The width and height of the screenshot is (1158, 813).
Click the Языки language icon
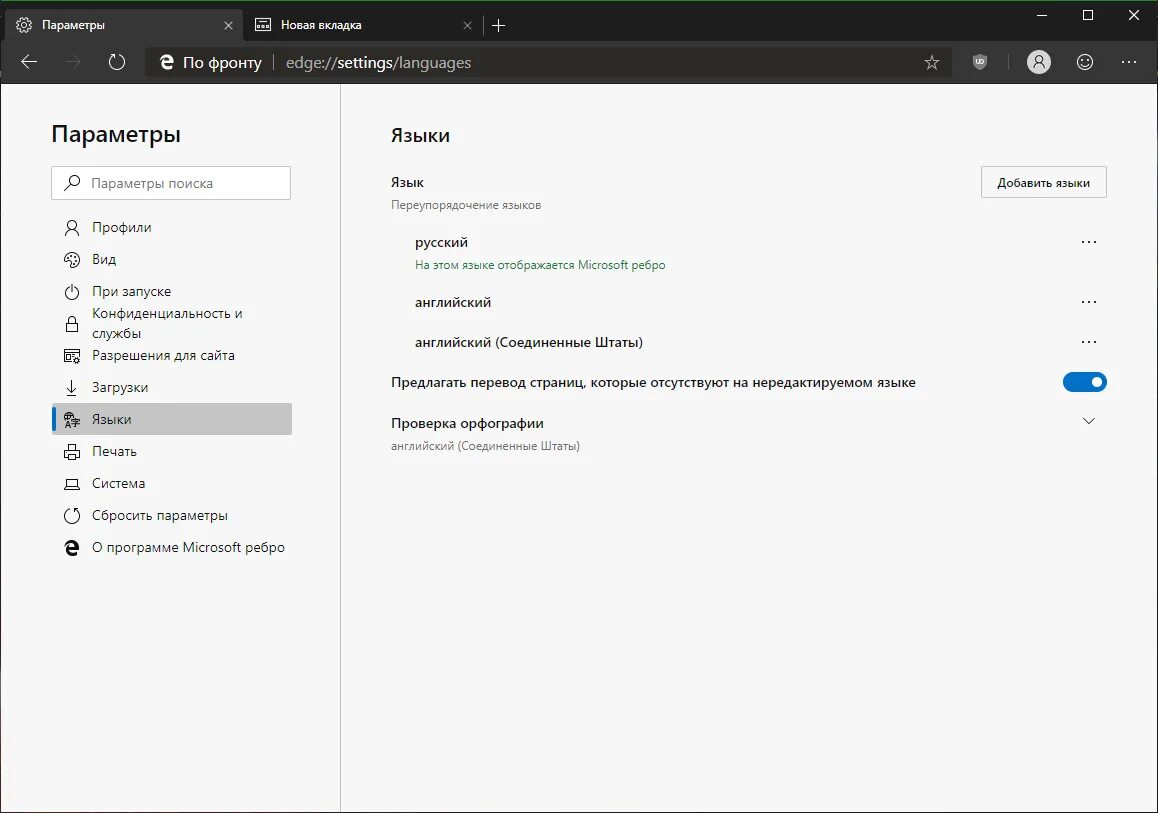coord(72,419)
